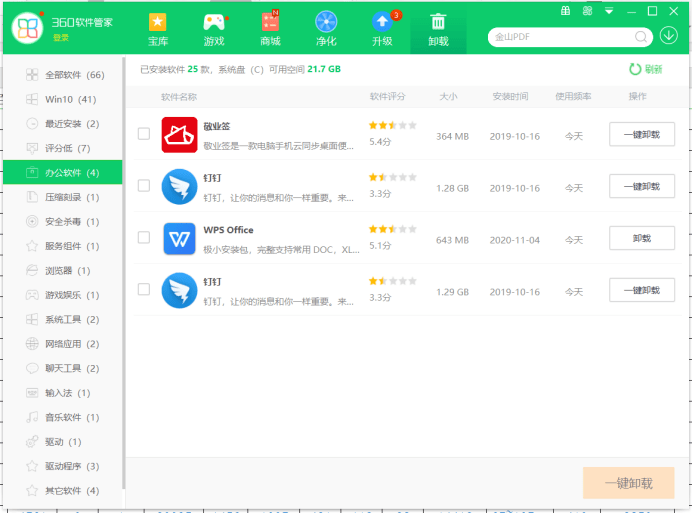This screenshot has height=513, width=692.
Task: Sort by 大小 column header
Action: click(x=448, y=97)
